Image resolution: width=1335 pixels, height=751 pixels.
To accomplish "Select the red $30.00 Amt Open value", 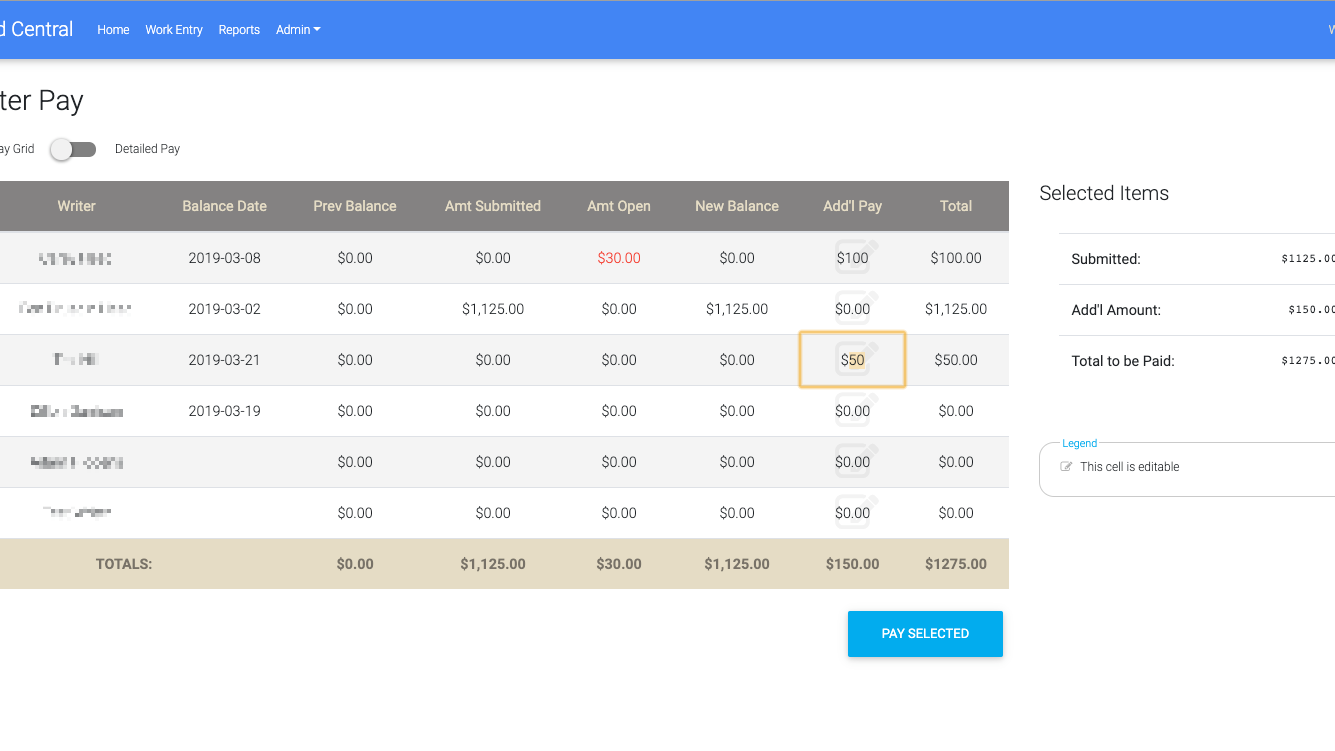I will coord(619,258).
